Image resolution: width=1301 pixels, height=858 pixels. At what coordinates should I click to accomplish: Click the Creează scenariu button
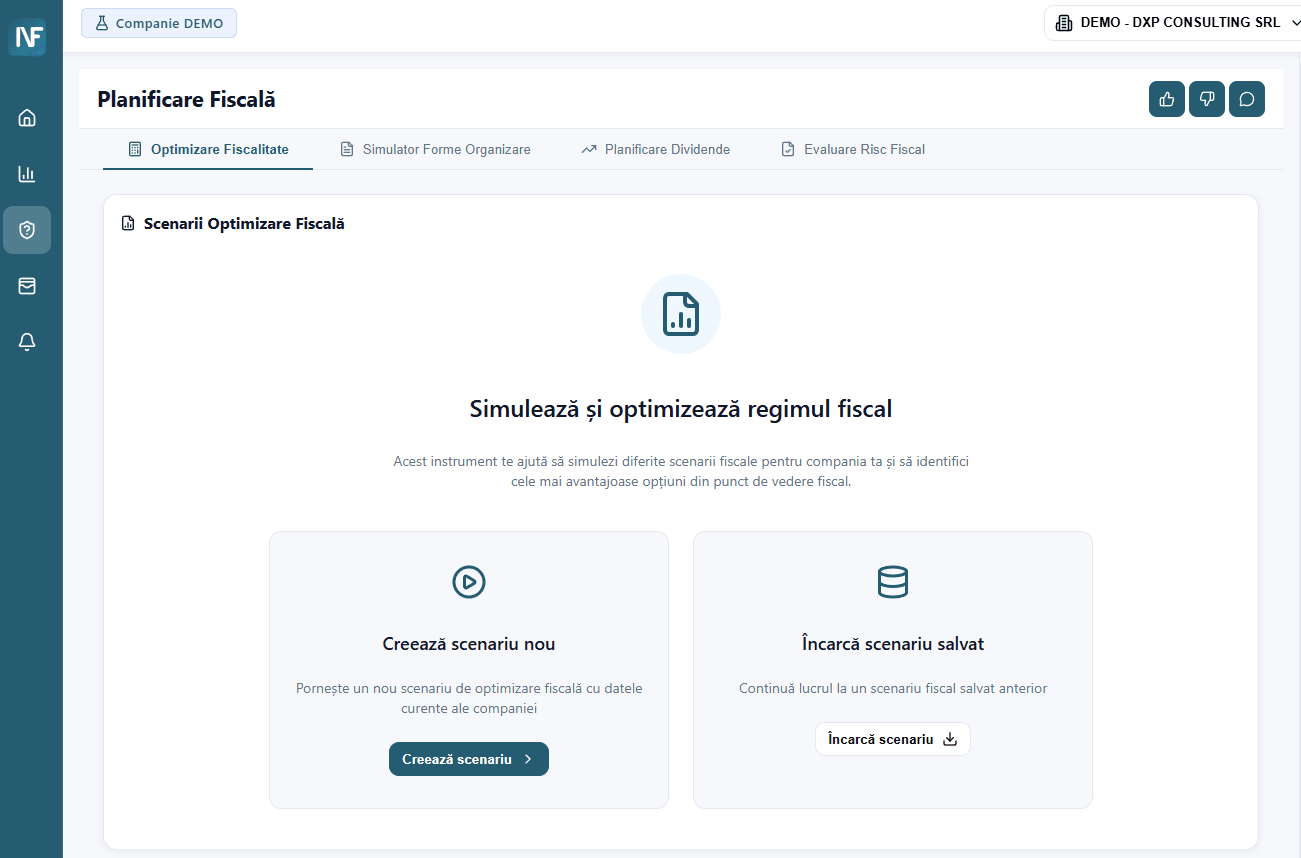tap(469, 759)
